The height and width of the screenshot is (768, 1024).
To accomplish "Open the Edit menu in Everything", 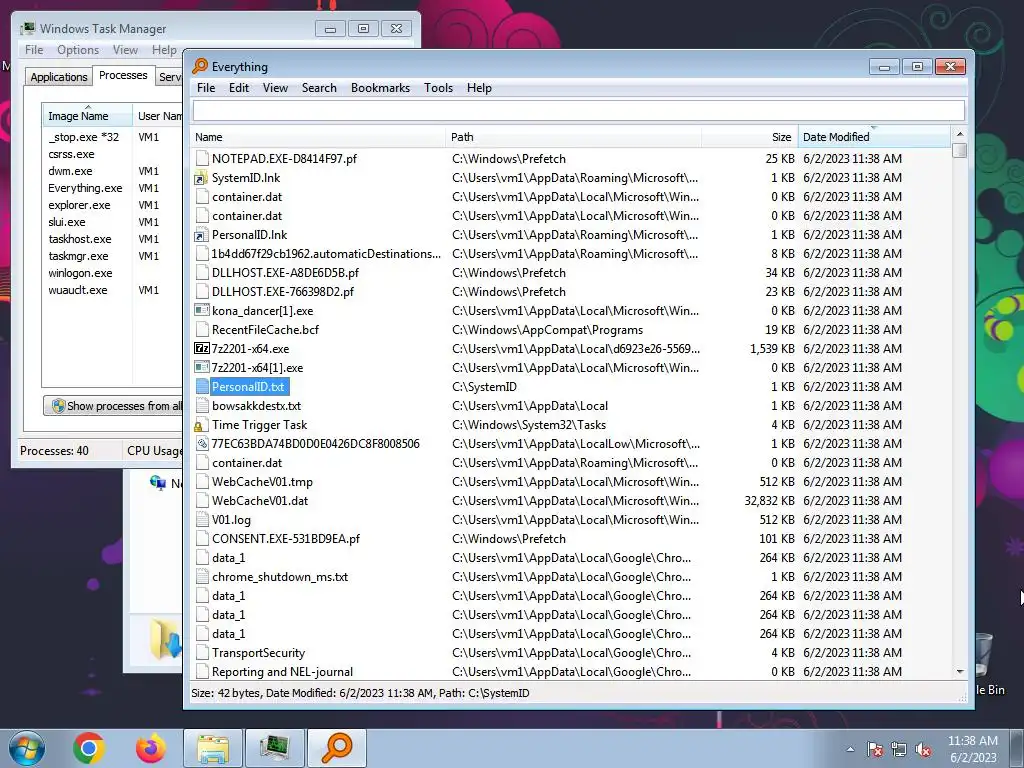I will [x=238, y=88].
